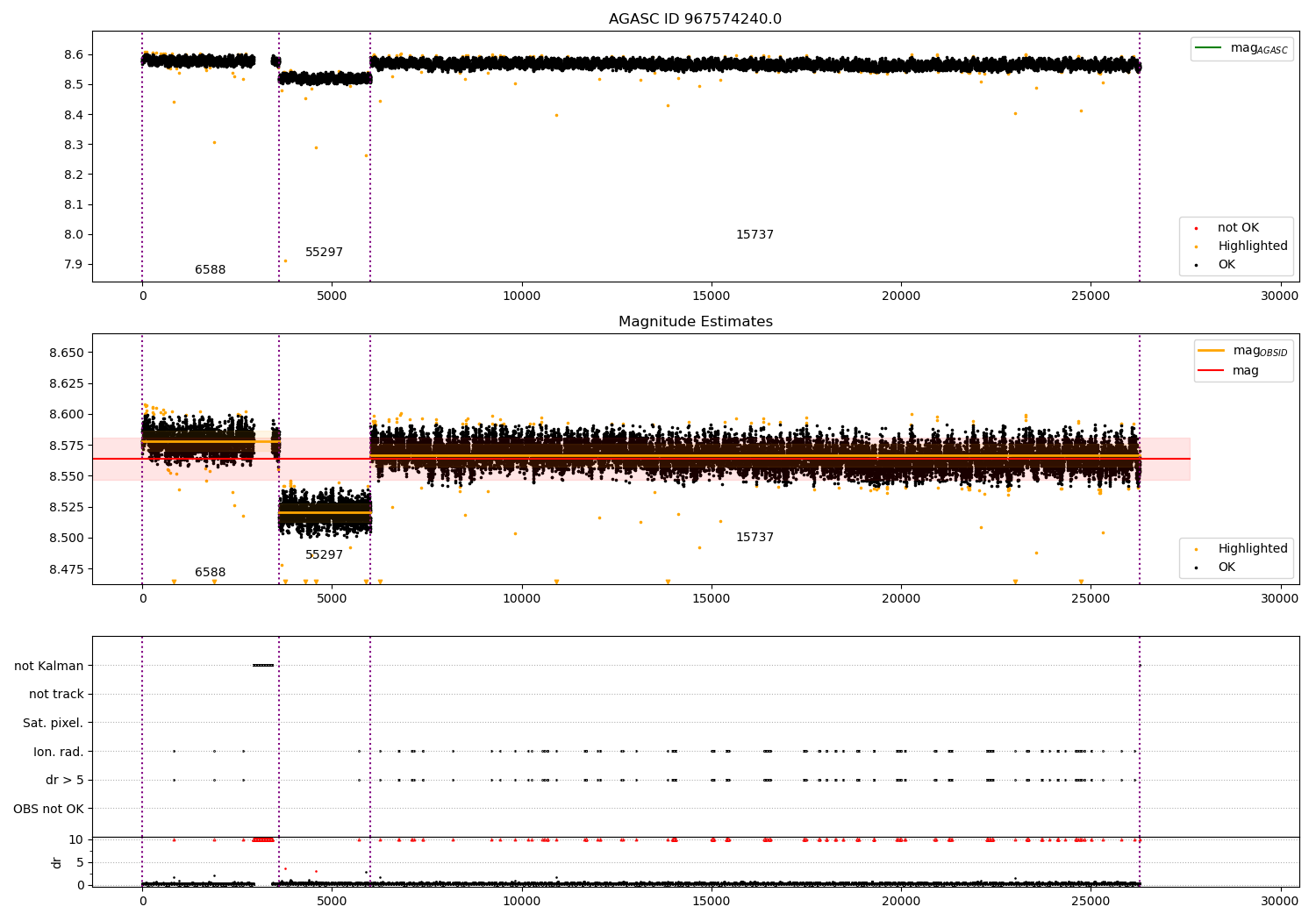Screen dimensions: 1316x921
Task: Click the "8.600" y-axis tick label
Action: [x=67, y=414]
